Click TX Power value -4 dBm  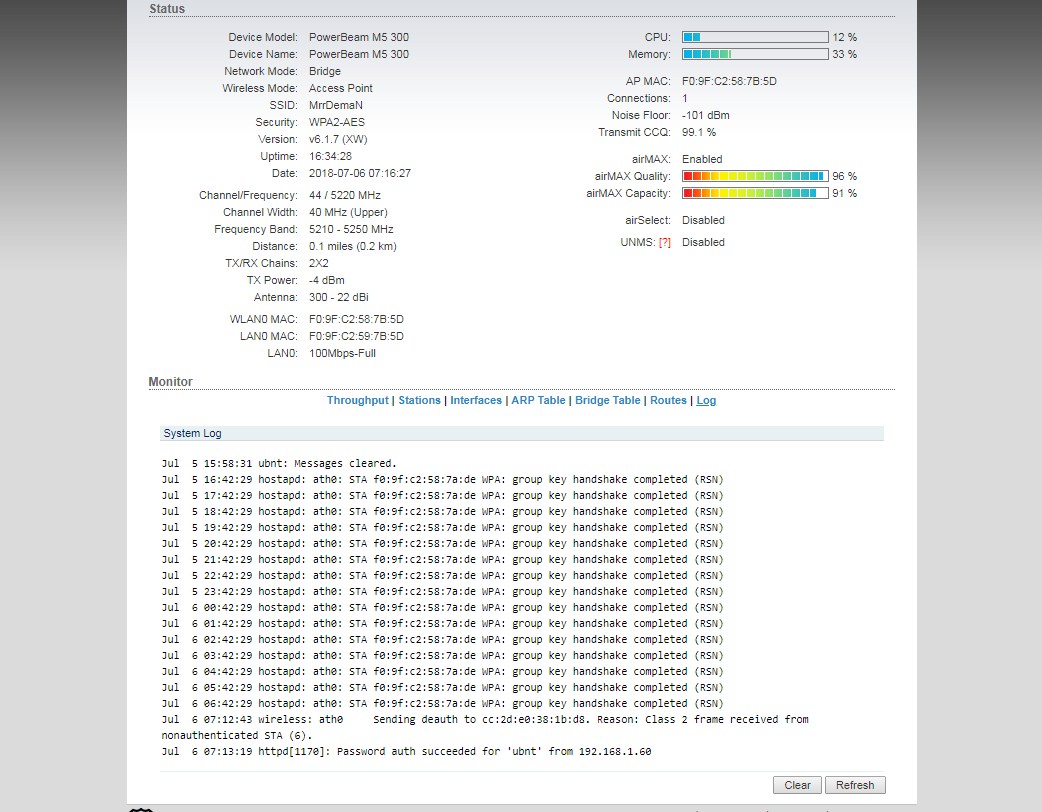326,280
